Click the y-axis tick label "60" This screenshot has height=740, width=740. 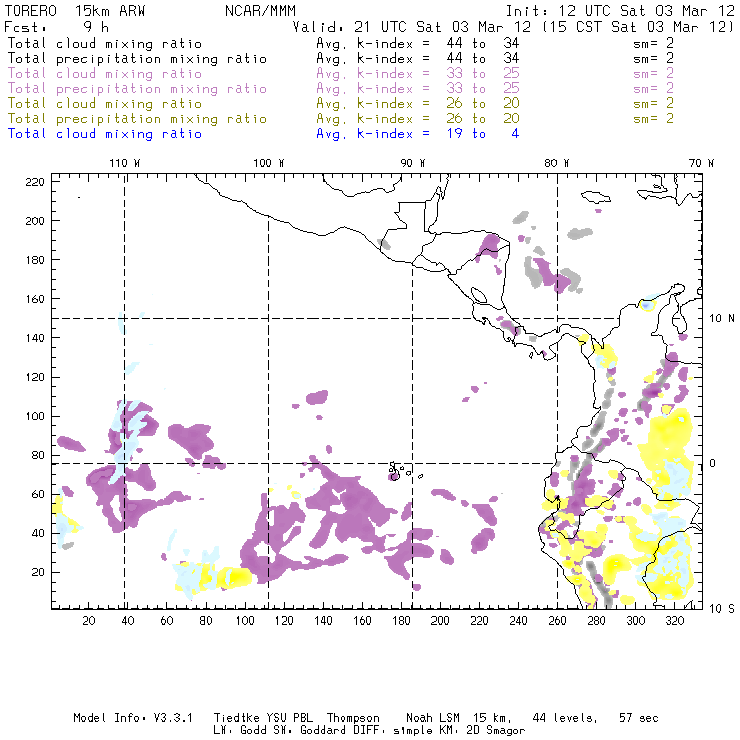point(38,494)
